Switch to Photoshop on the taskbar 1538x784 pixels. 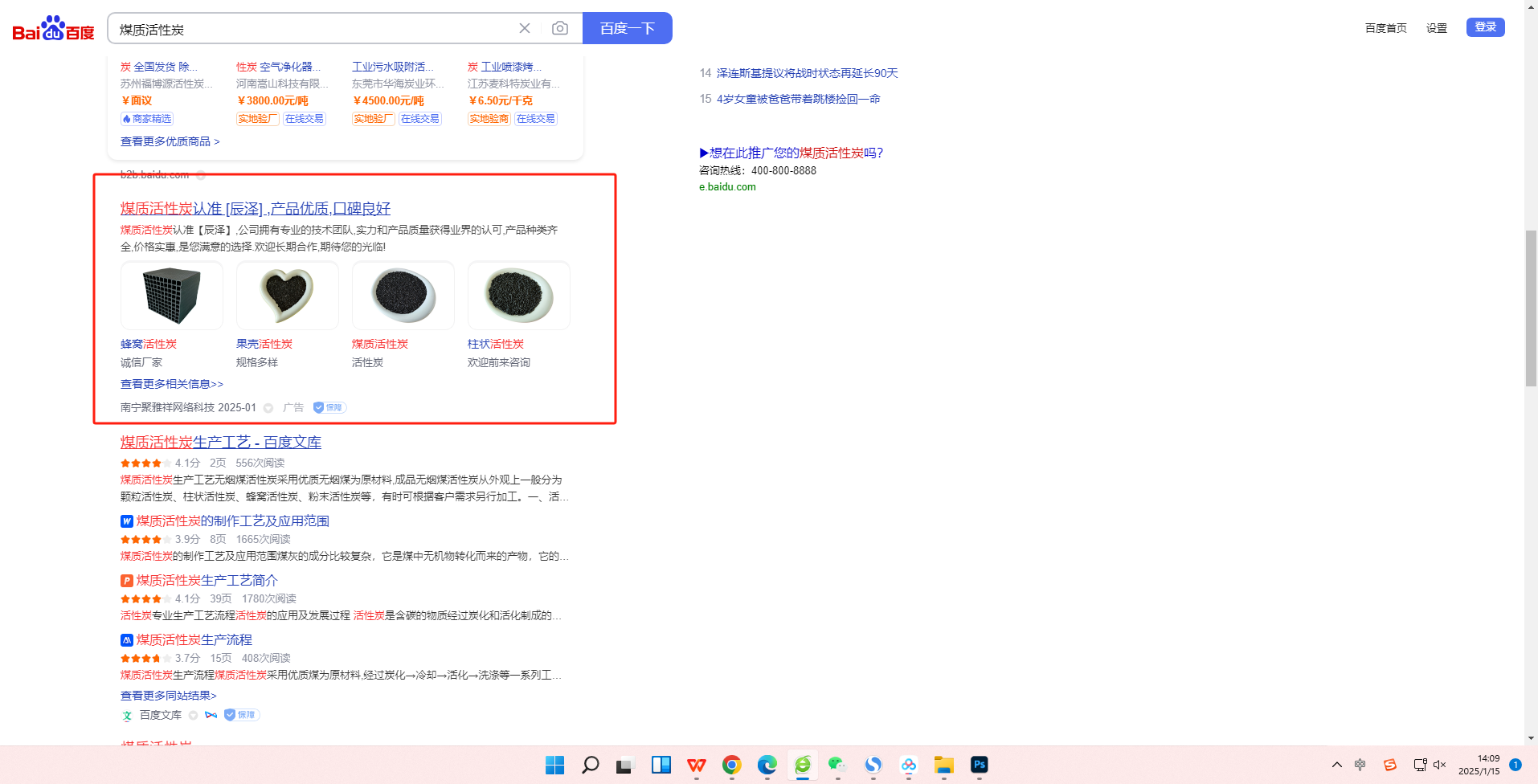980,765
